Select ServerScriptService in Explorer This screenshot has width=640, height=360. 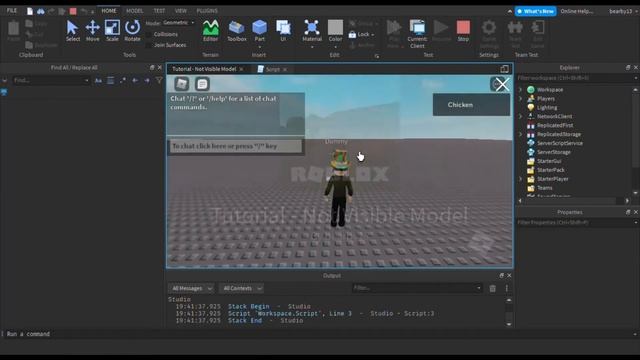[560, 143]
